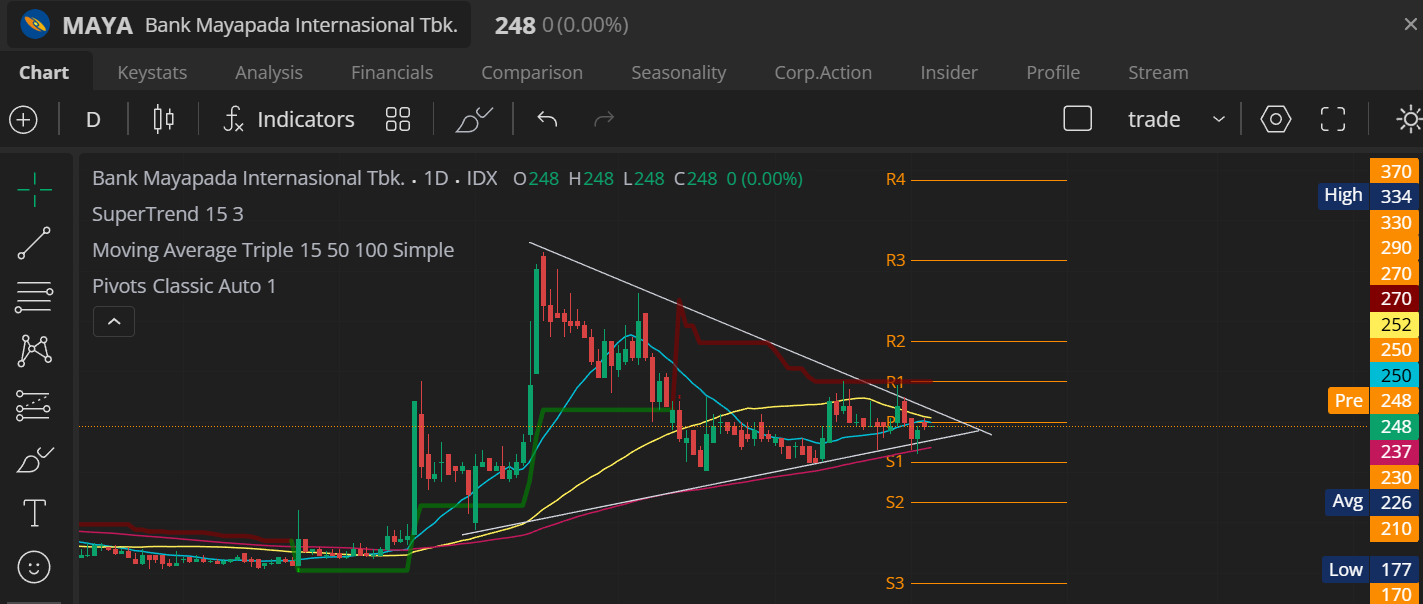The image size is (1423, 604).
Task: Open the Indicators menu
Action: [289, 120]
